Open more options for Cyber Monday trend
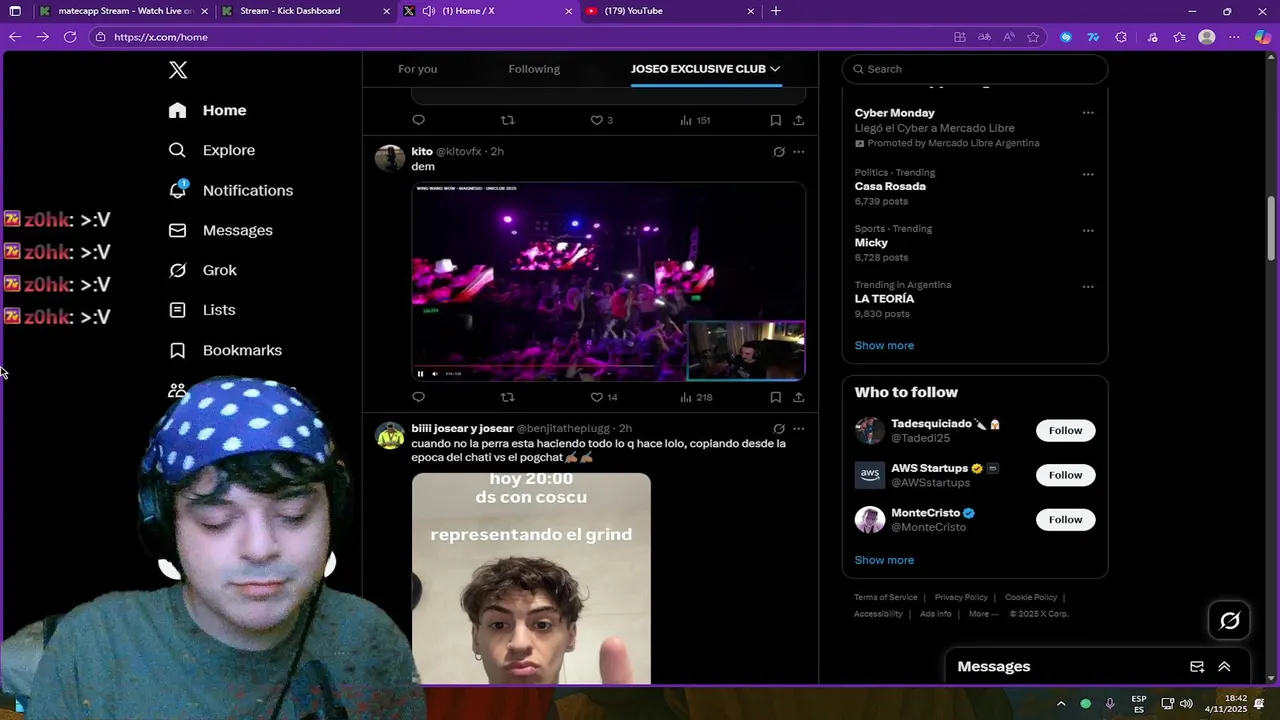 [1088, 113]
